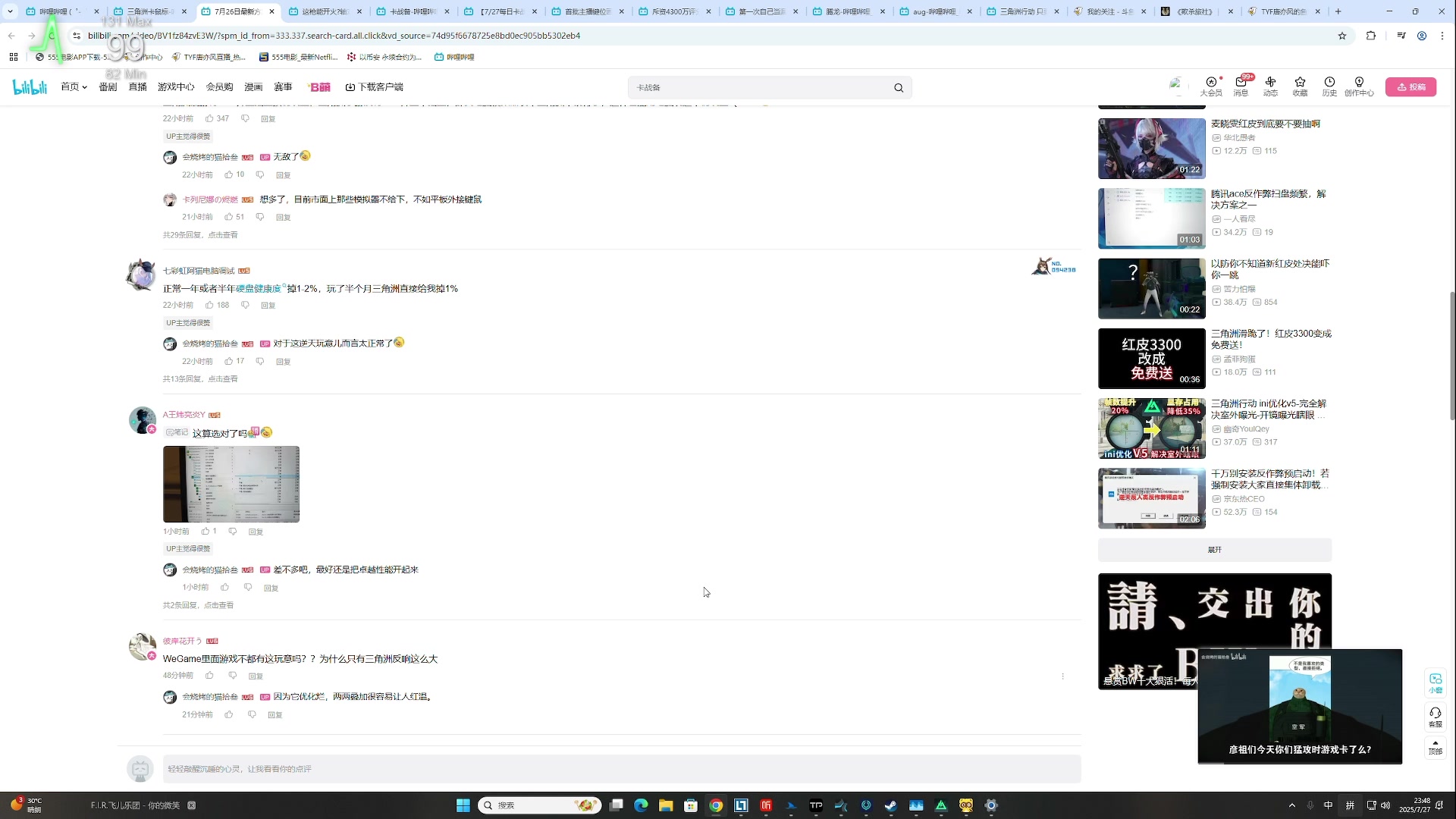This screenshot has width=1456, height=819.
Task: Open the bookmarks apps grid icon
Action: point(13,57)
